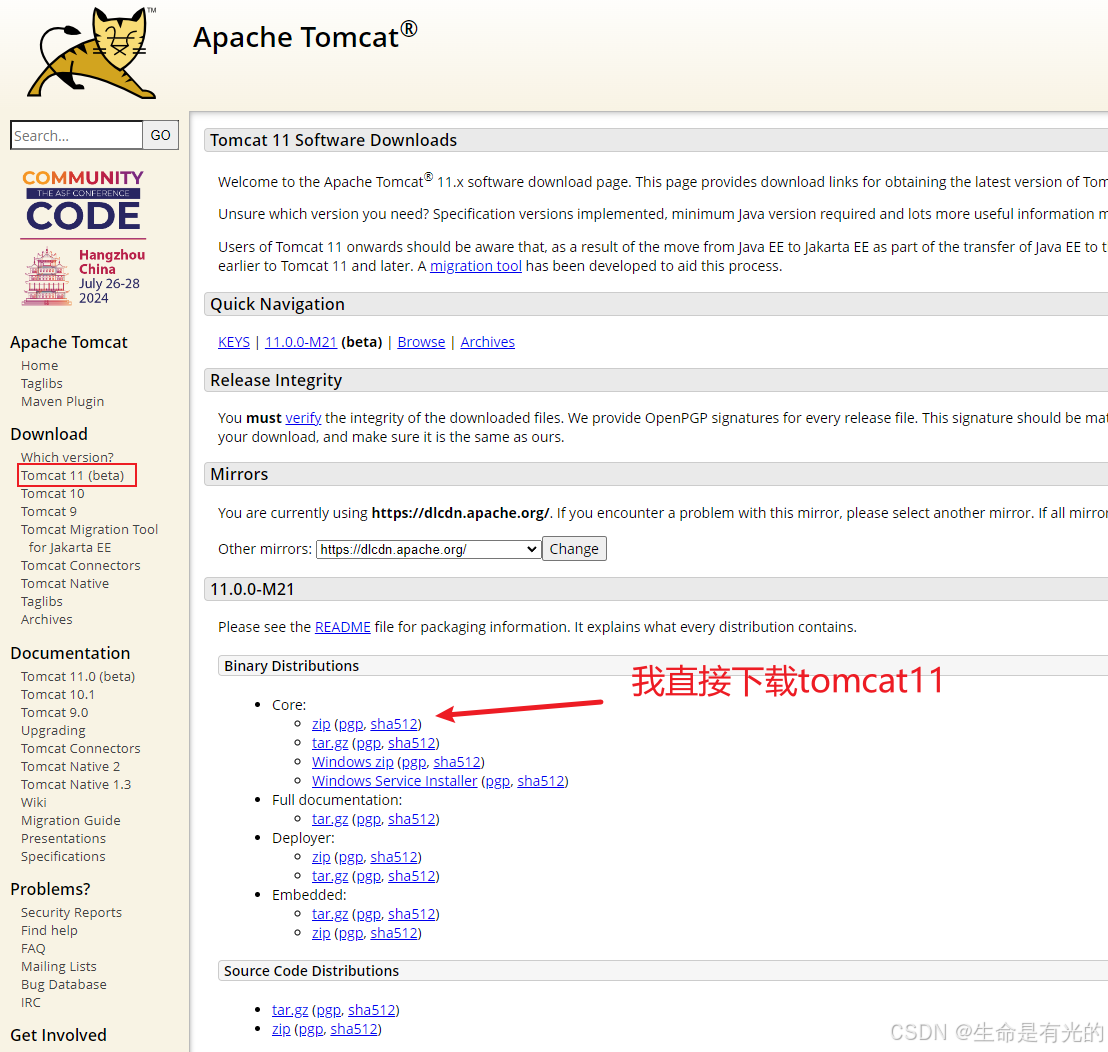Open the Wiki link

34,803
